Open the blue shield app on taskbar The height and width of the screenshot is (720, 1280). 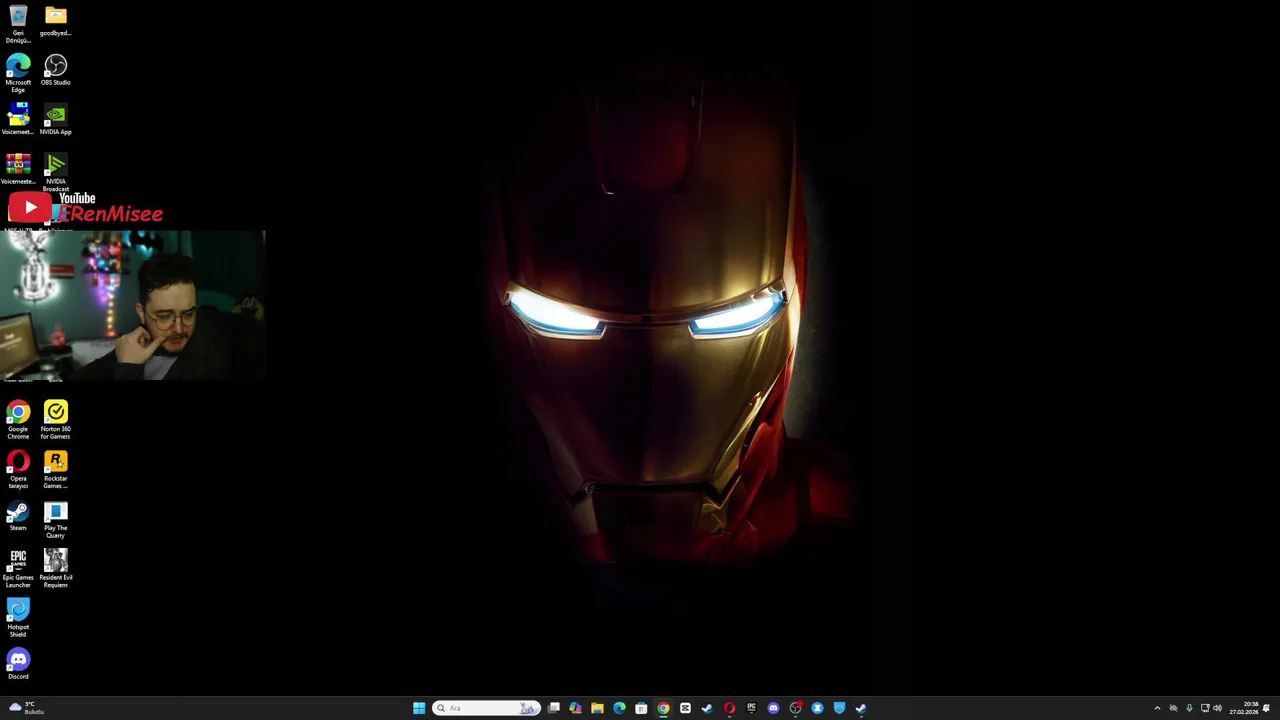(x=839, y=708)
